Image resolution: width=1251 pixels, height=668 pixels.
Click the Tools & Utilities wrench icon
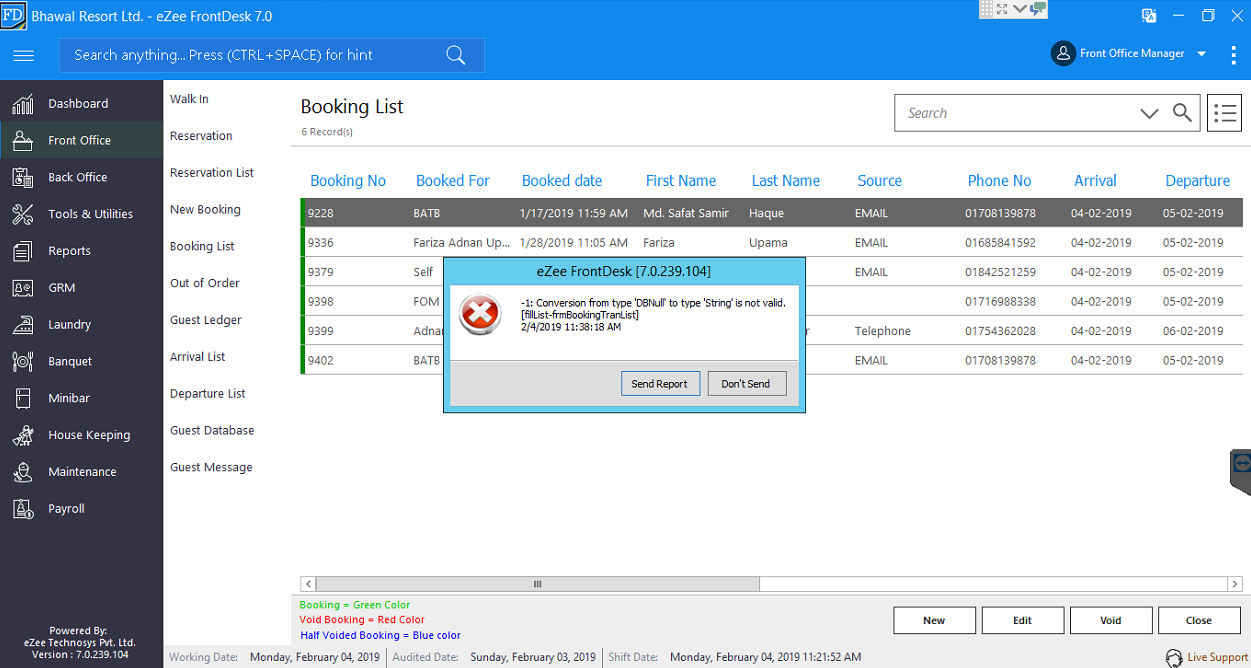[x=23, y=214]
